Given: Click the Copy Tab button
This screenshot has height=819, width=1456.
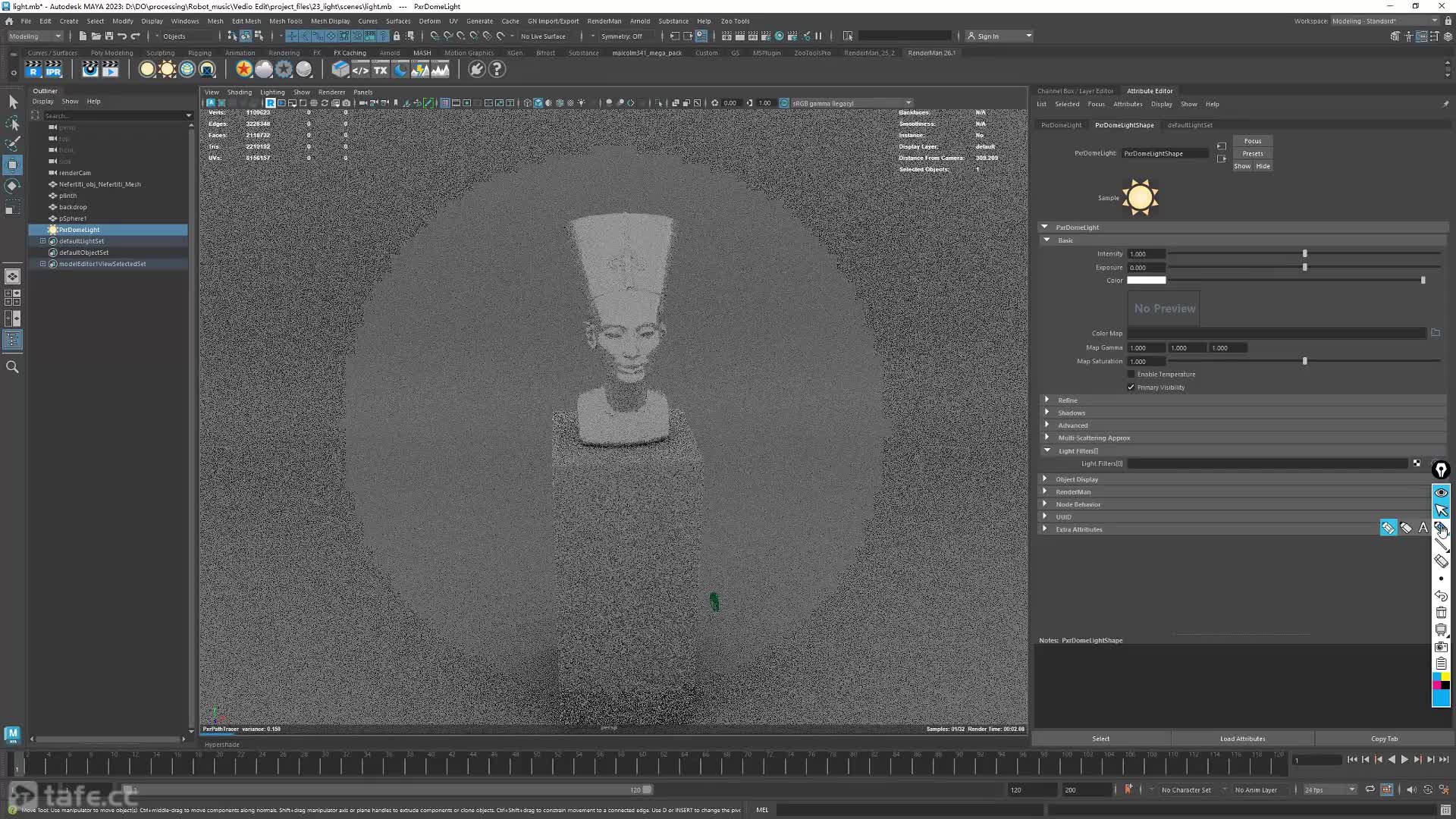Looking at the screenshot, I should tap(1384, 739).
